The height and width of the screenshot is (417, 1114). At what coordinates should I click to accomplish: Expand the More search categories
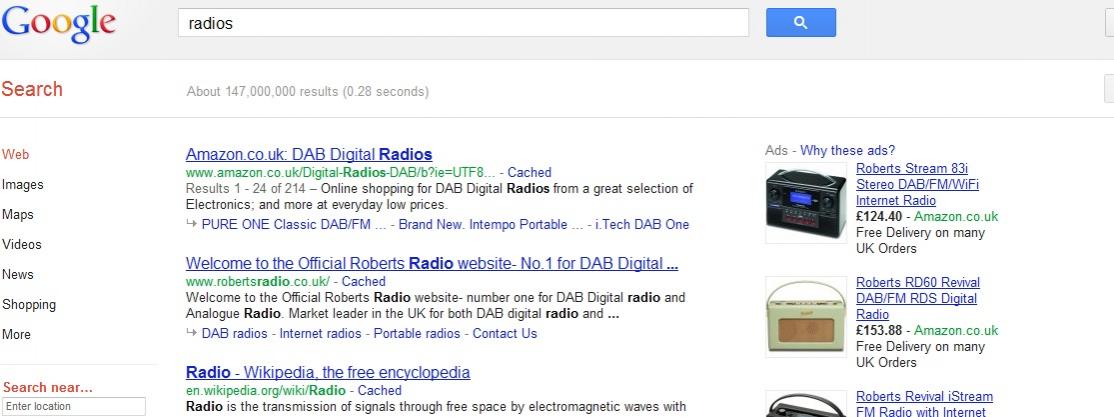coord(16,335)
